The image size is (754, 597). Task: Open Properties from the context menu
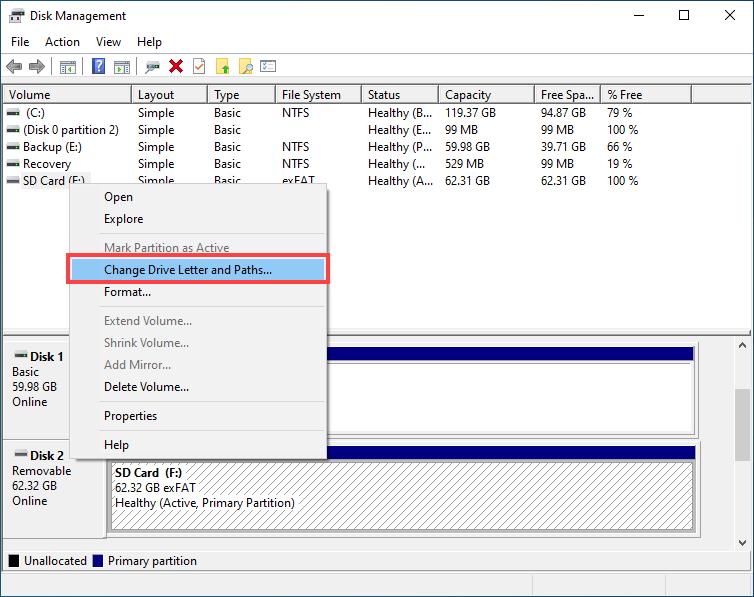point(130,416)
